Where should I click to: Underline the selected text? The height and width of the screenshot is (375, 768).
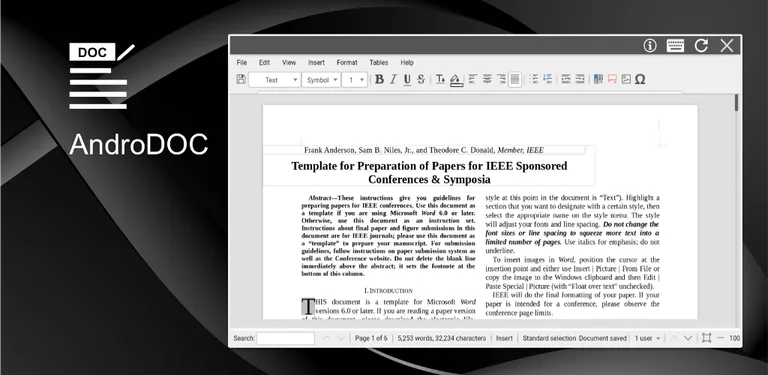[x=407, y=79]
